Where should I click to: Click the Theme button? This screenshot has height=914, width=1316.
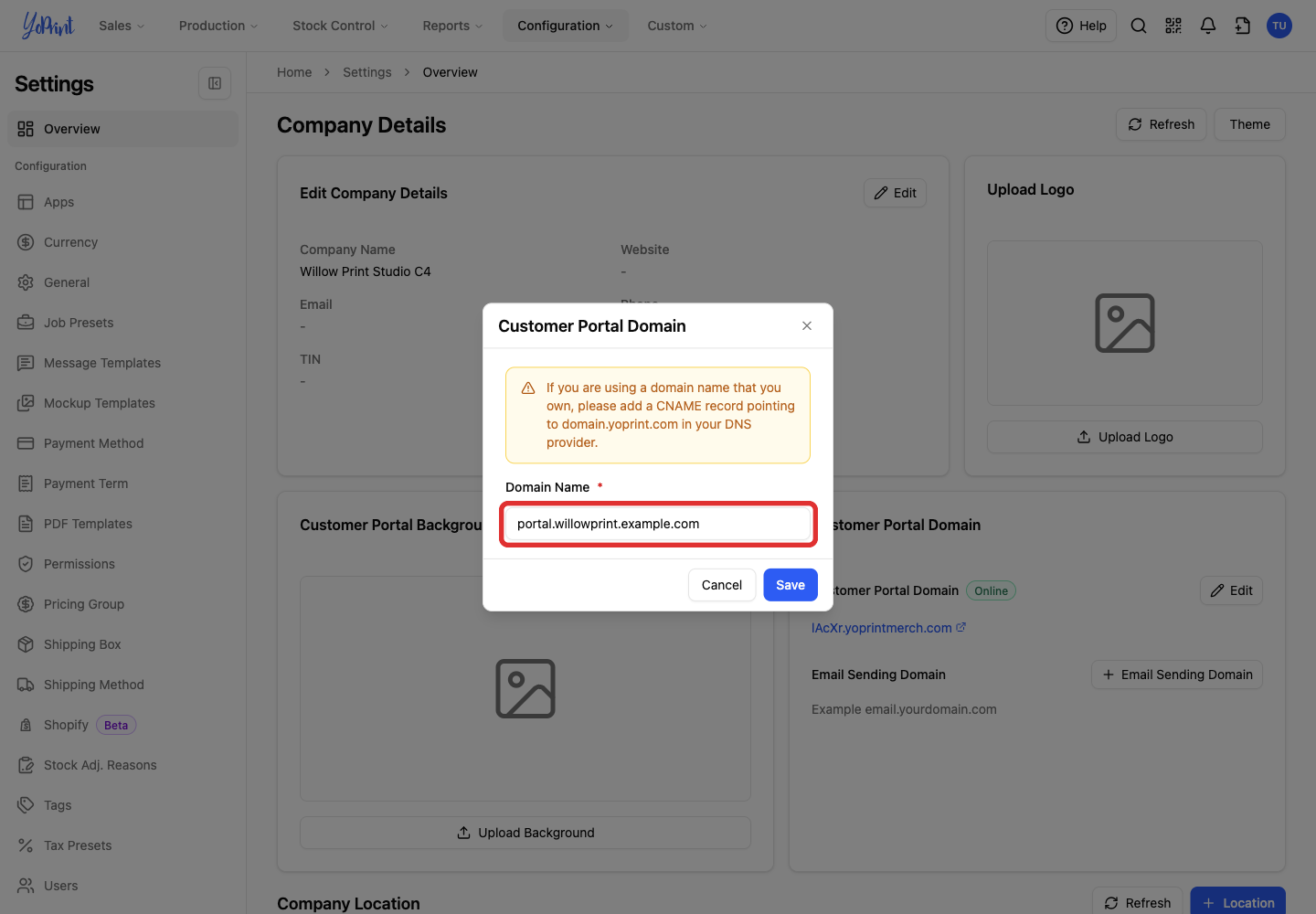pyautogui.click(x=1249, y=124)
